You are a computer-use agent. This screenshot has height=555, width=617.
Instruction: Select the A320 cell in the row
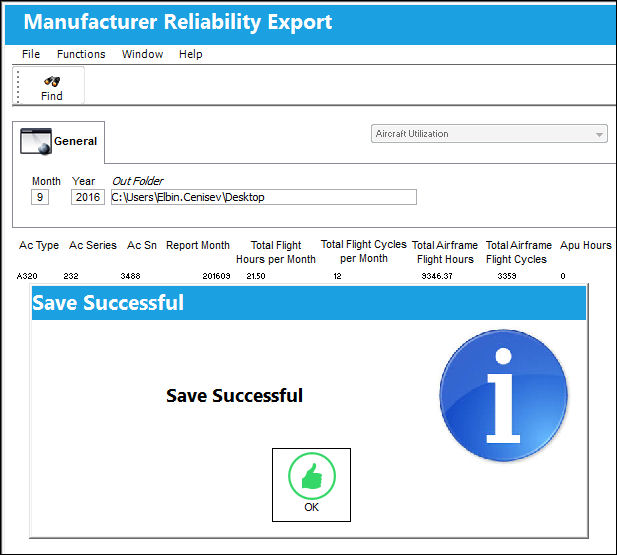tap(27, 276)
